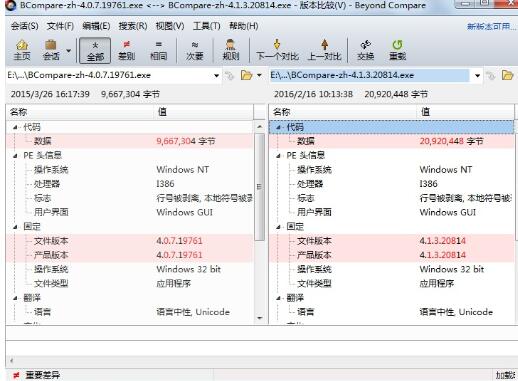Open the 会话(S) menu

click(24, 26)
